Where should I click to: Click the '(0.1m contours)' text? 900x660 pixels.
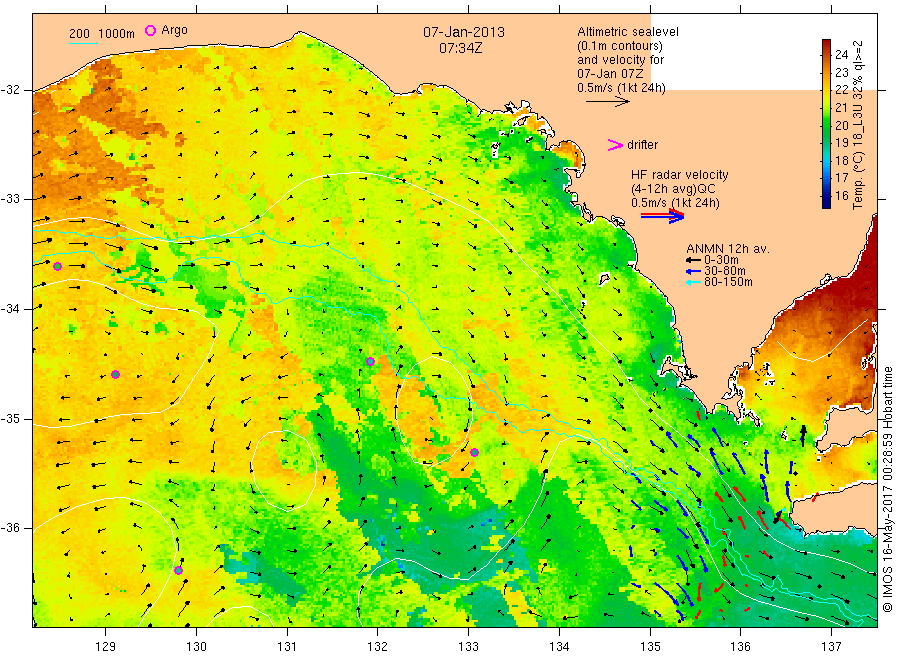point(620,46)
